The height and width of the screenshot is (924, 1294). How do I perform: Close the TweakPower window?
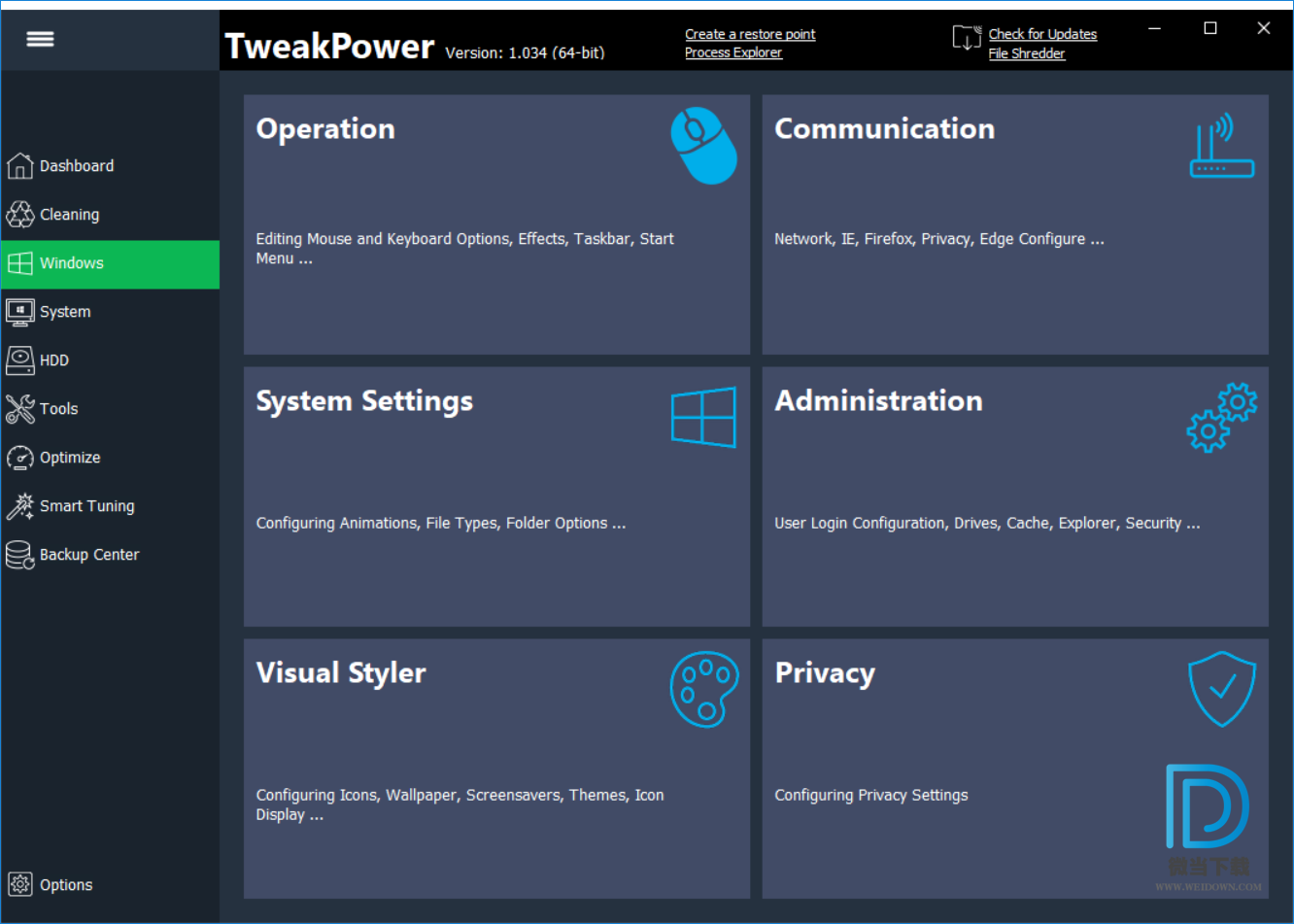coord(1264,28)
